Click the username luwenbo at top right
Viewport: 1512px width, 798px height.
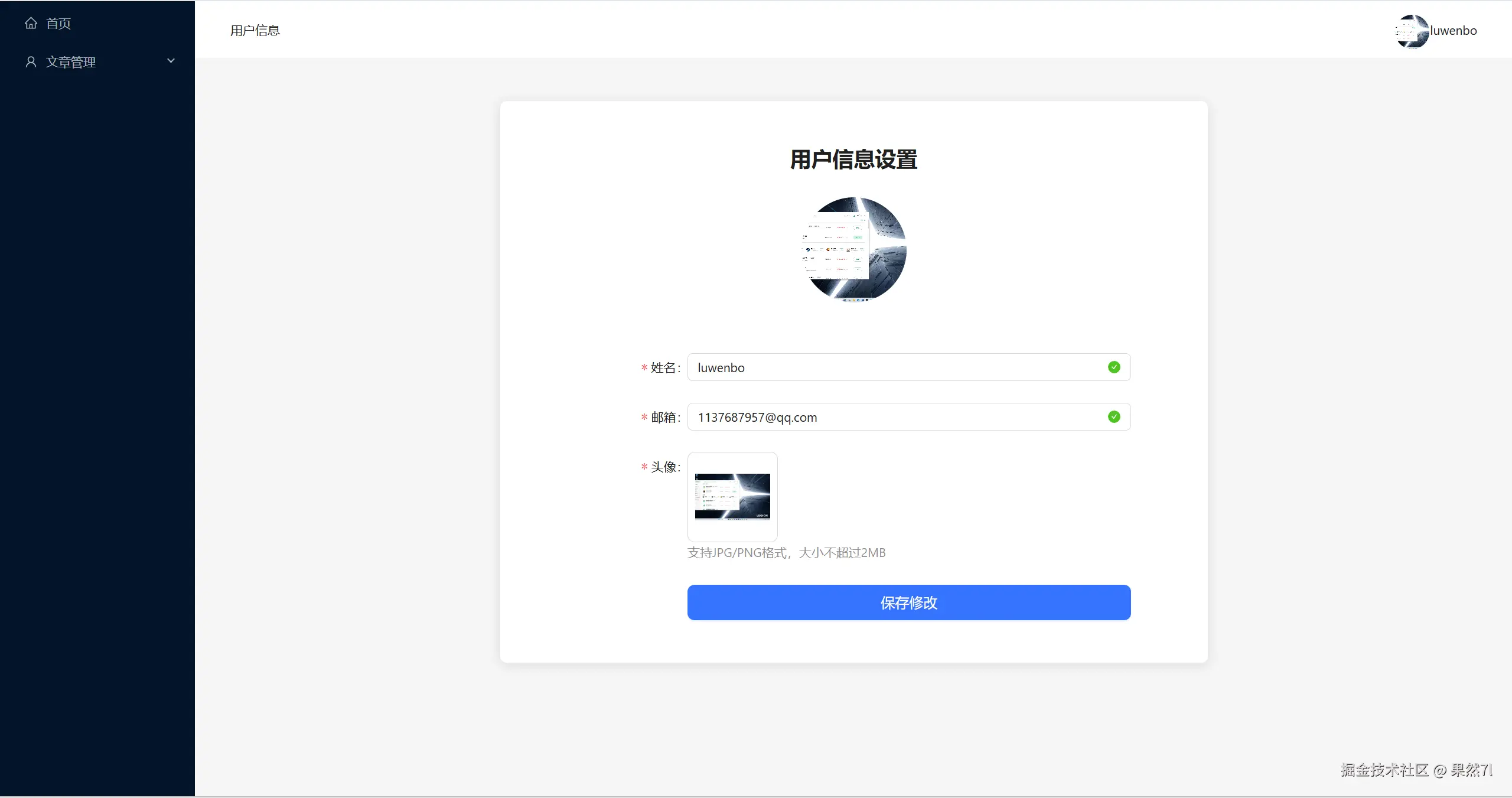click(x=1453, y=31)
